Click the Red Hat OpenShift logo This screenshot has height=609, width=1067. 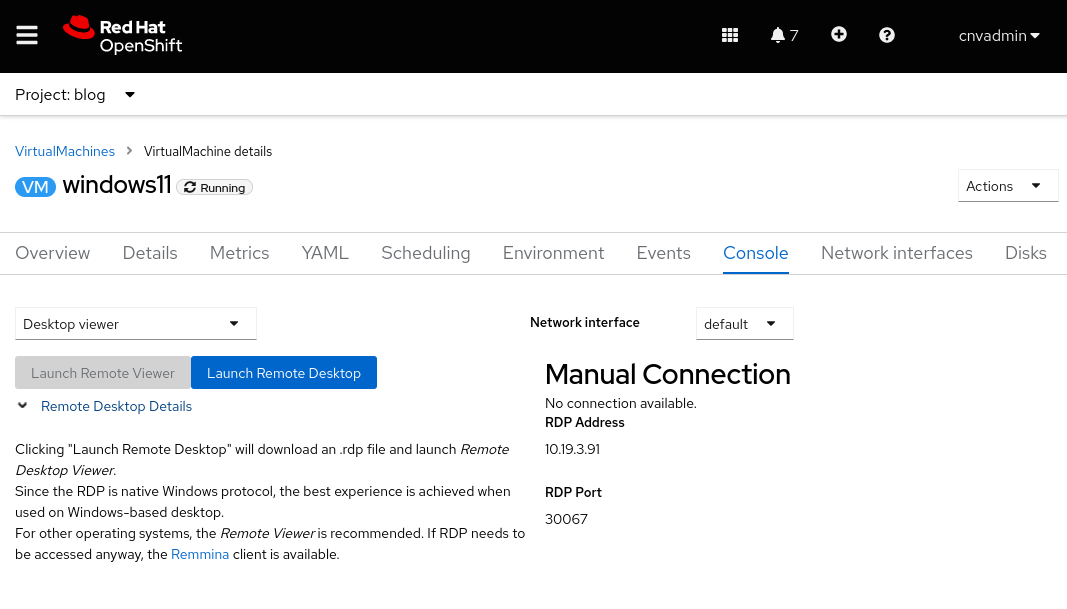122,36
